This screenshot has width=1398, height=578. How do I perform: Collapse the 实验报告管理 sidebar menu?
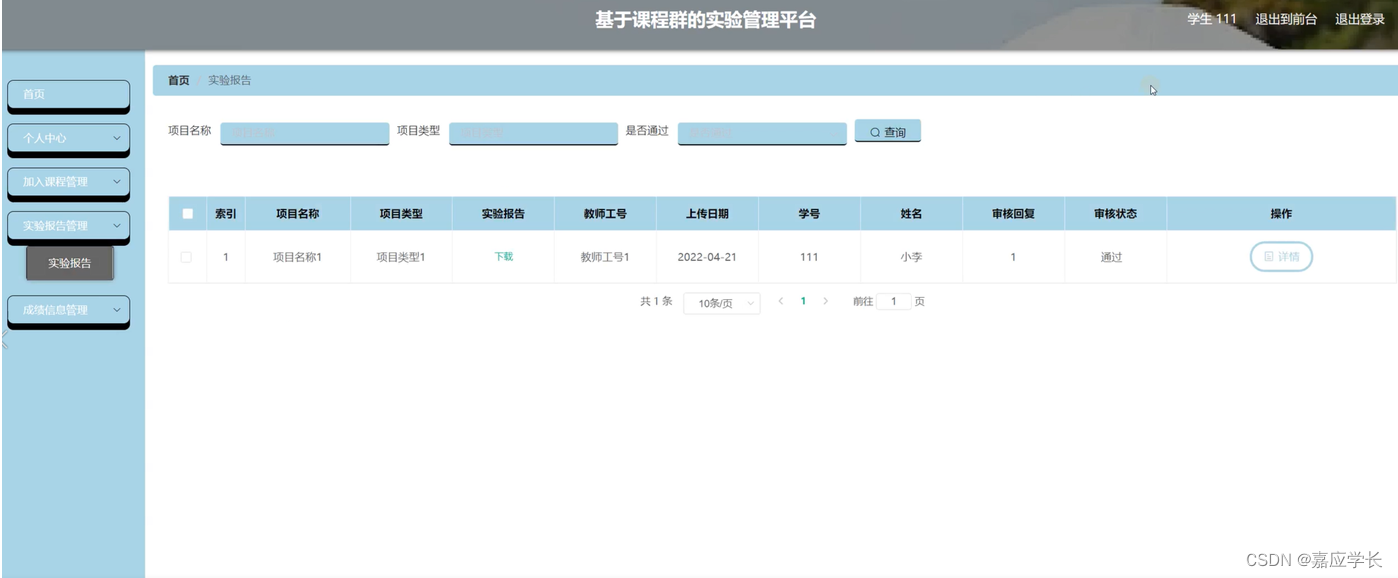(x=69, y=226)
